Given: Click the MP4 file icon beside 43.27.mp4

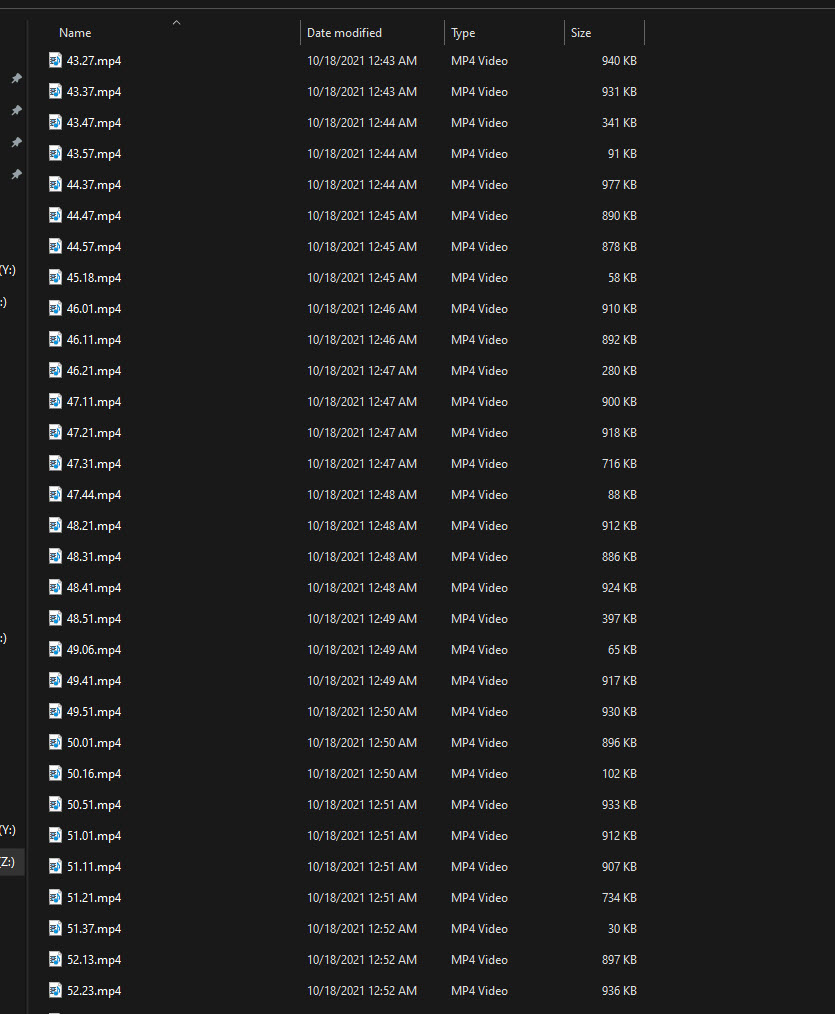Looking at the screenshot, I should [x=54, y=60].
